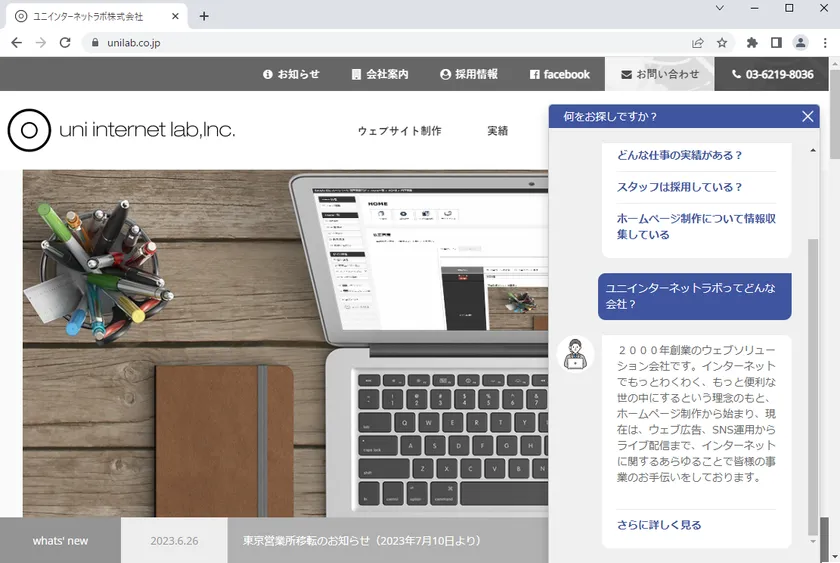Open the お知らせ menu item

[291, 74]
